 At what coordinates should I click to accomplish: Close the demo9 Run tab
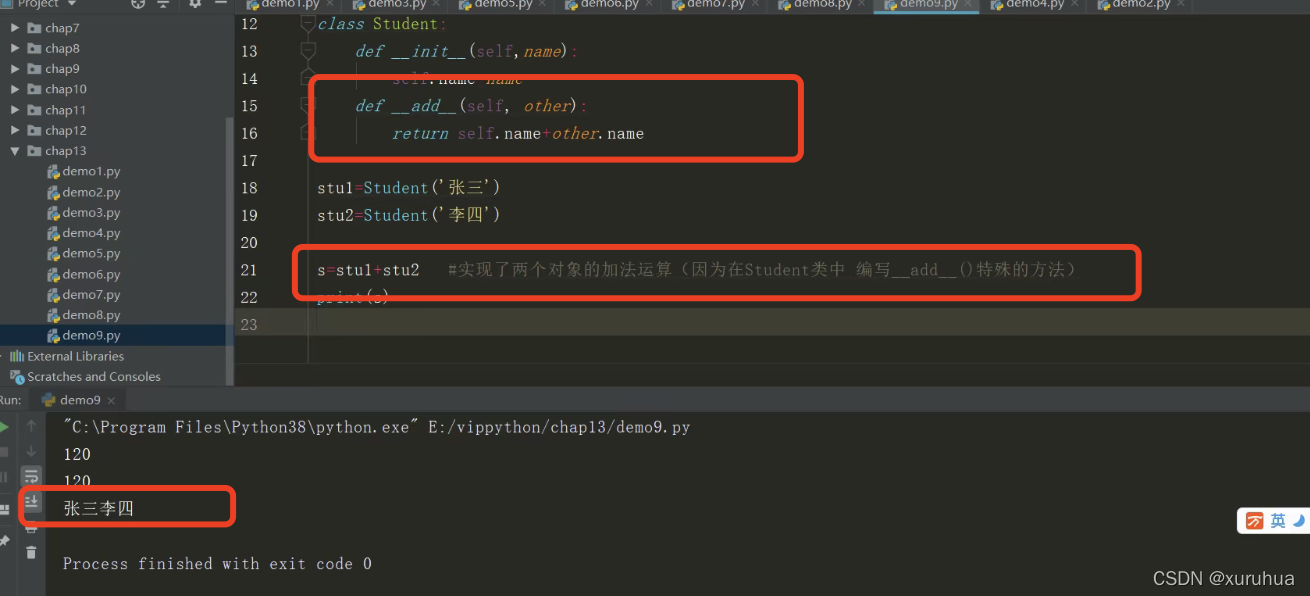pyautogui.click(x=111, y=400)
